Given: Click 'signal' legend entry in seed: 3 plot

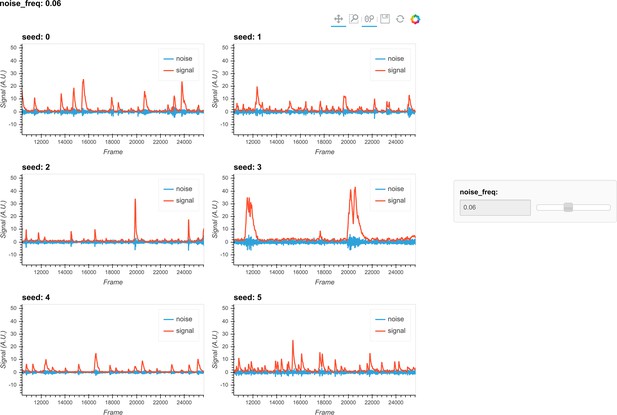Looking at the screenshot, I should point(391,201).
